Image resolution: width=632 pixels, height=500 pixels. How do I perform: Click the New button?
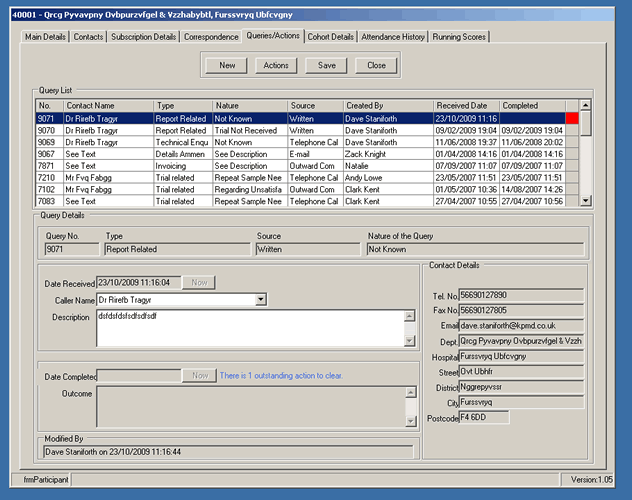click(227, 65)
